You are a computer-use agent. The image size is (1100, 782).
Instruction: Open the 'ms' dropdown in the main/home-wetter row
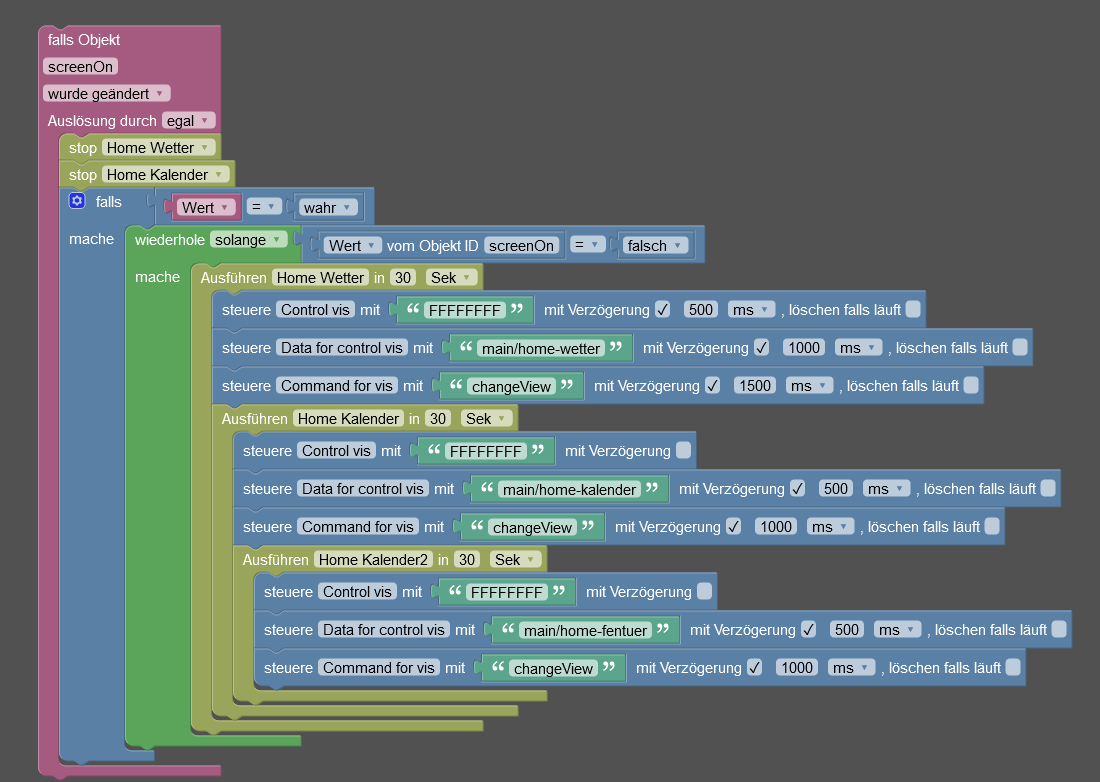(858, 348)
